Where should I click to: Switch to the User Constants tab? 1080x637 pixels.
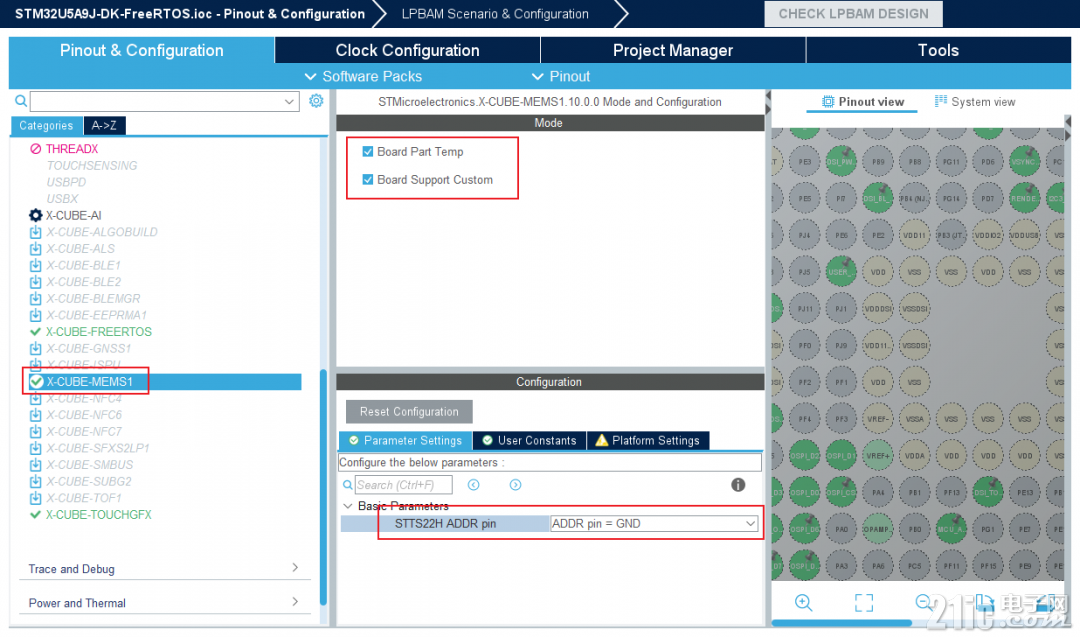pyautogui.click(x=529, y=441)
